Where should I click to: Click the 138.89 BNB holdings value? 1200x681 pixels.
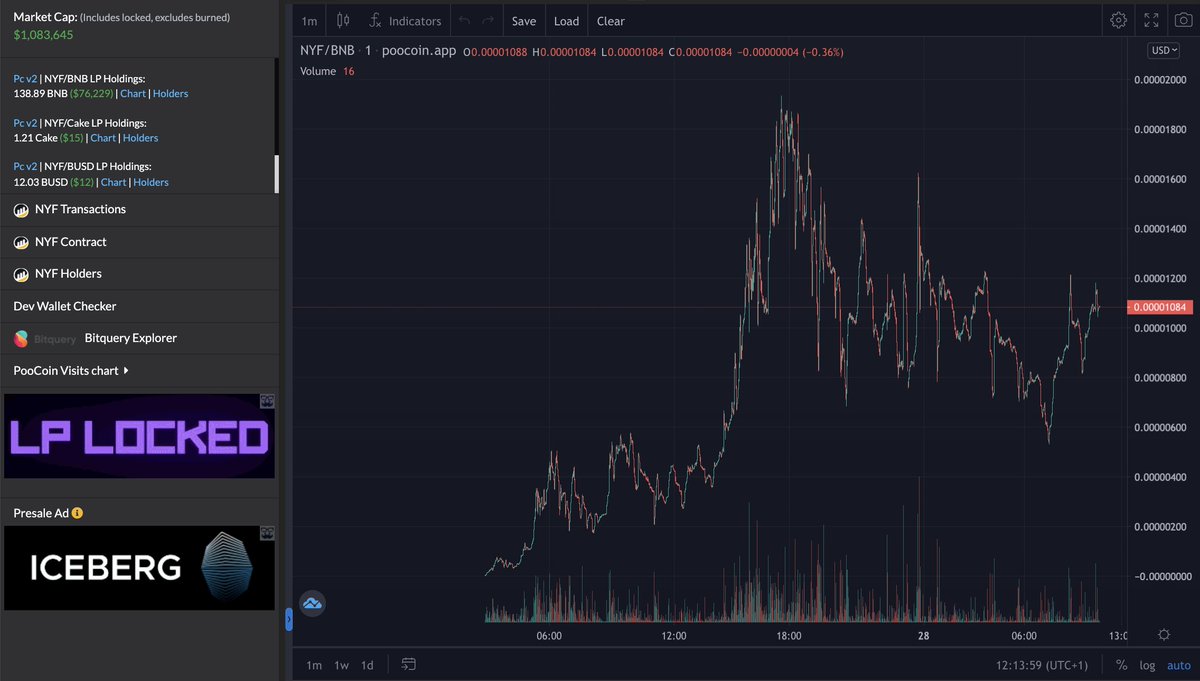[39, 94]
